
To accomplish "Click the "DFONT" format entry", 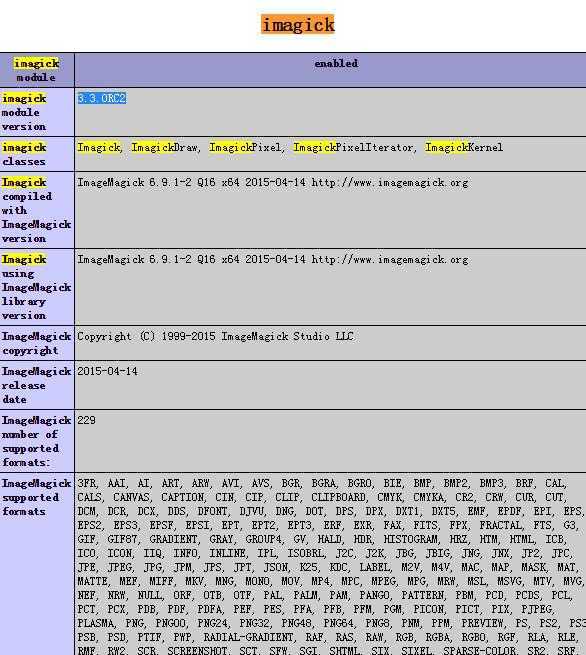I will click(212, 511).
